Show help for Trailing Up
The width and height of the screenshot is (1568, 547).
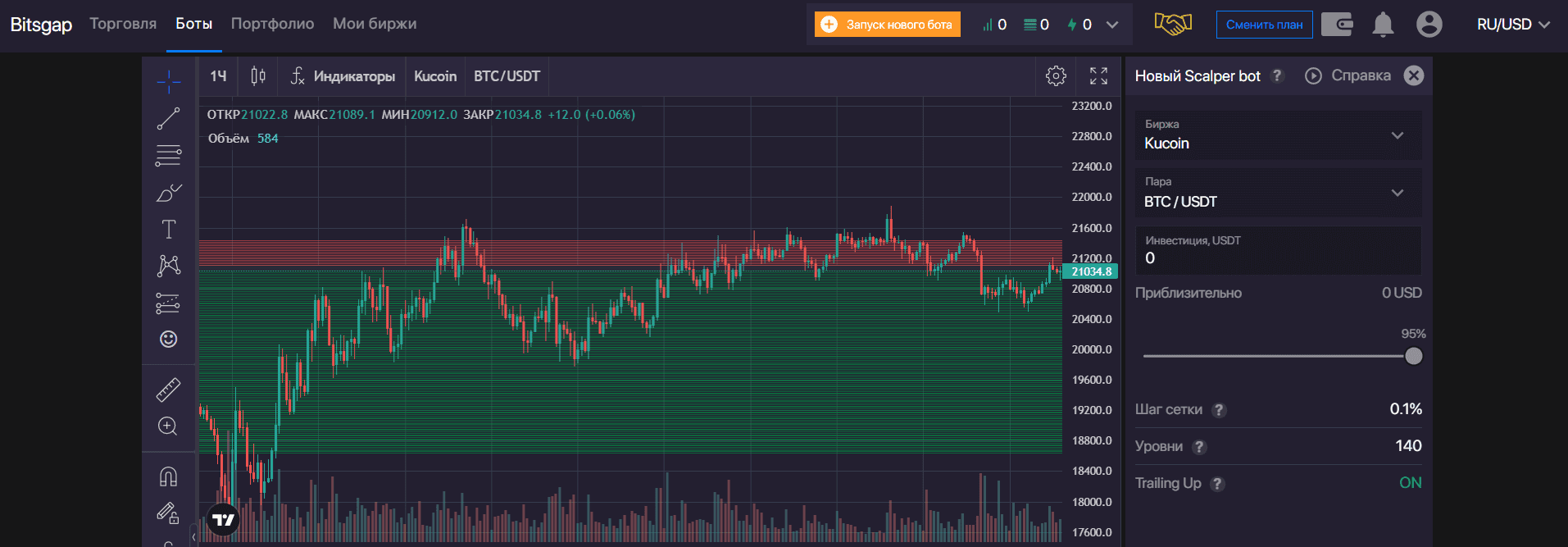tap(1217, 484)
